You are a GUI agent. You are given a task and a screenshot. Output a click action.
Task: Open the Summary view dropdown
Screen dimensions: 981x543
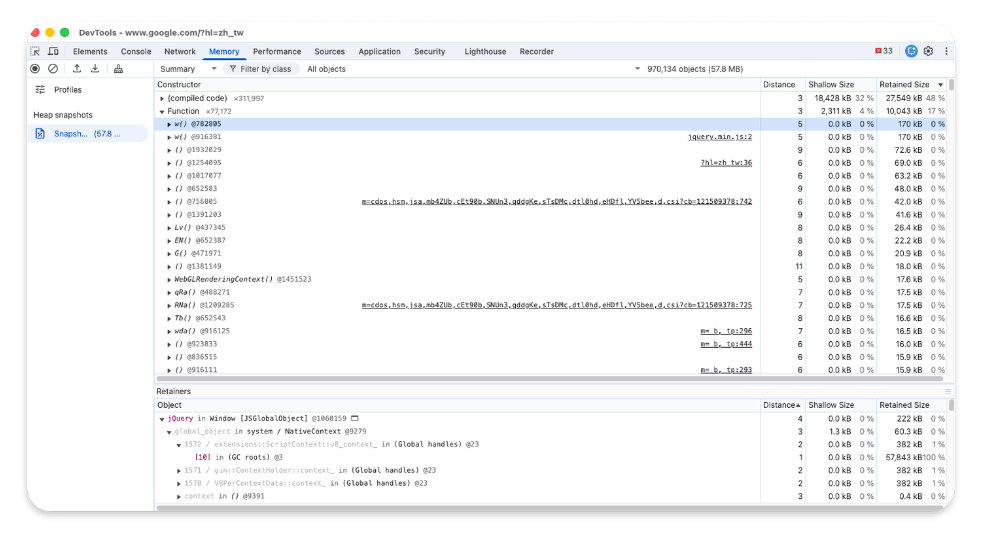[x=188, y=69]
